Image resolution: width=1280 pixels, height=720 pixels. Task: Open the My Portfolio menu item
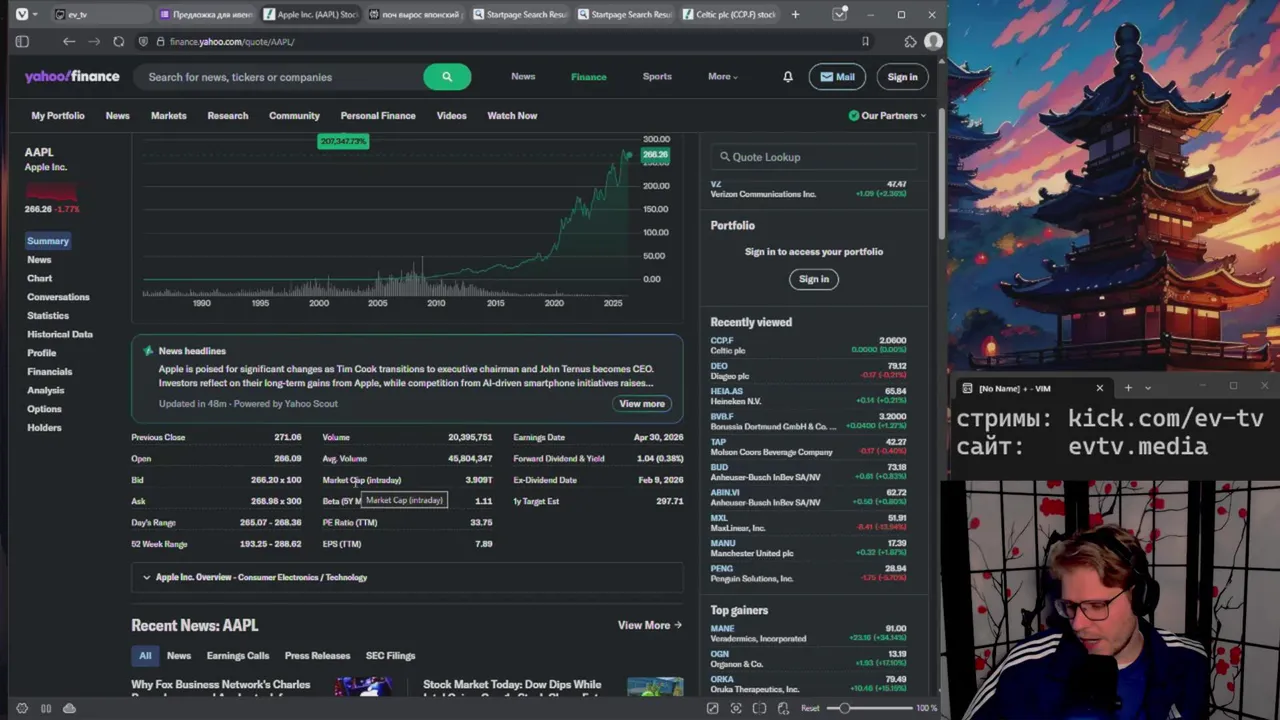58,116
